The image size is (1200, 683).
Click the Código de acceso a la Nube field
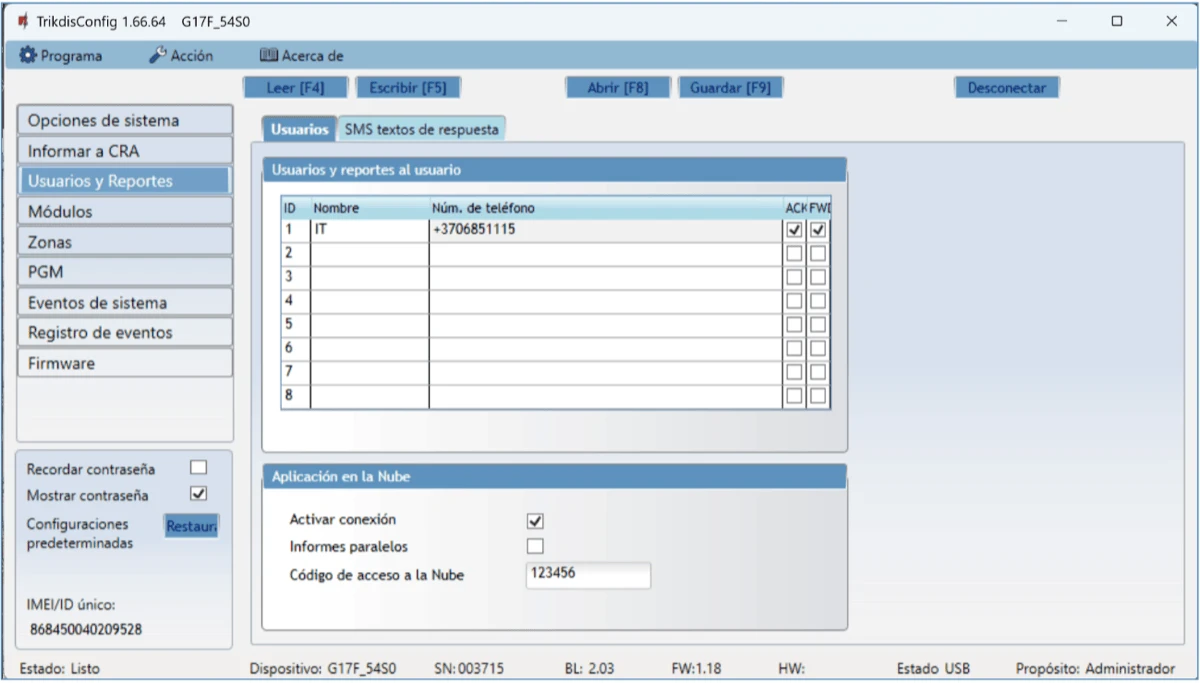(x=587, y=575)
